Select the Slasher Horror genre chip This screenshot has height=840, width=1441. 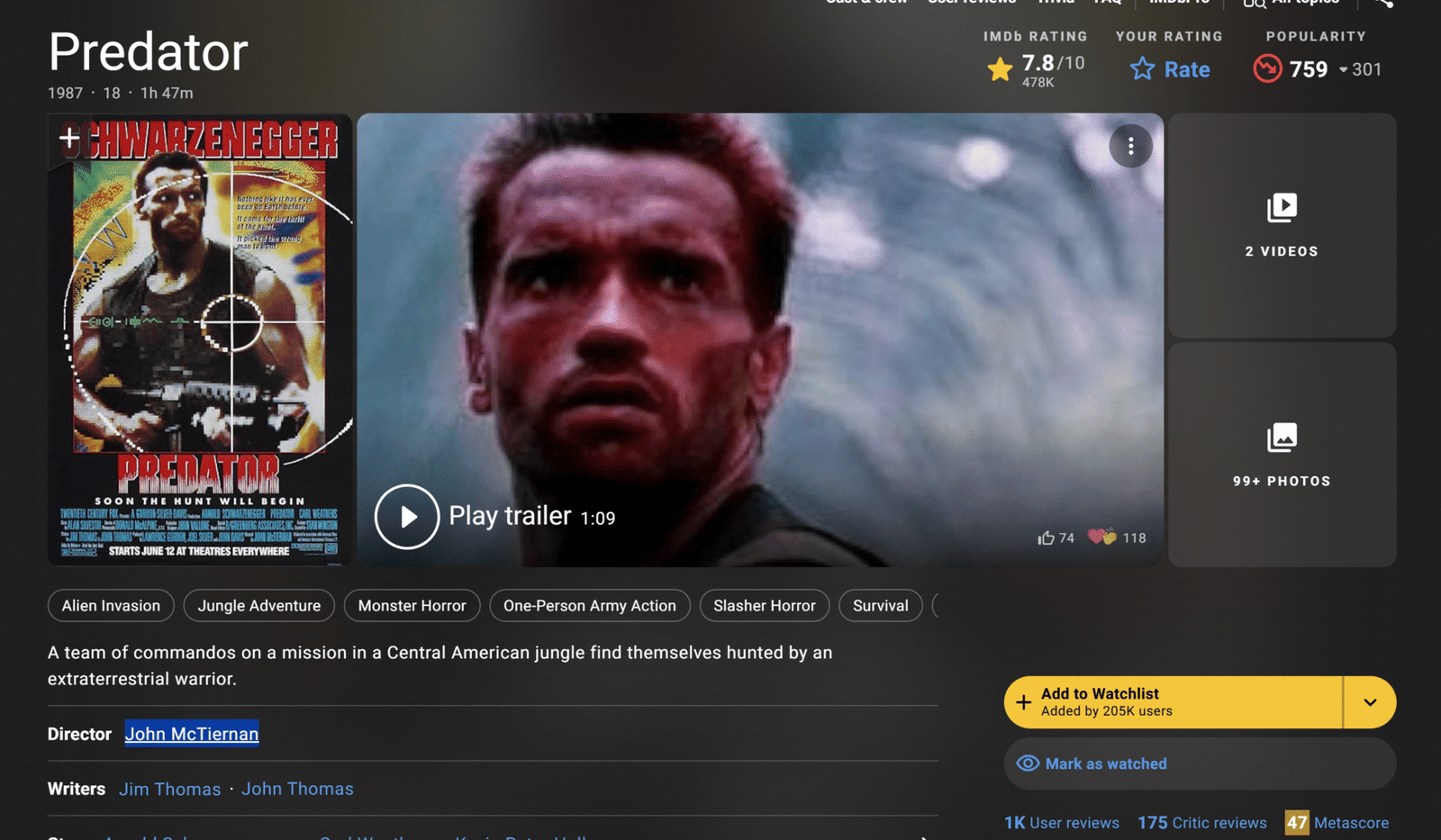tap(764, 606)
